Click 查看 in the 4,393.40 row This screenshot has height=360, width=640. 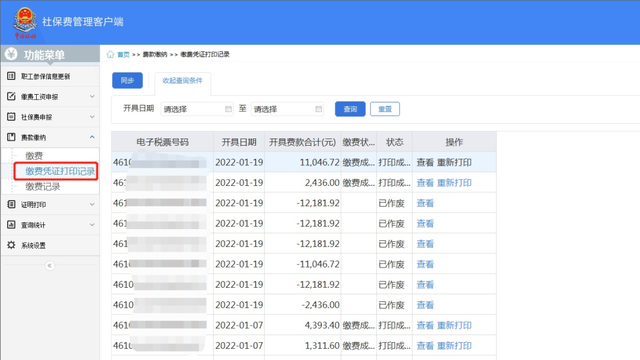[425, 325]
